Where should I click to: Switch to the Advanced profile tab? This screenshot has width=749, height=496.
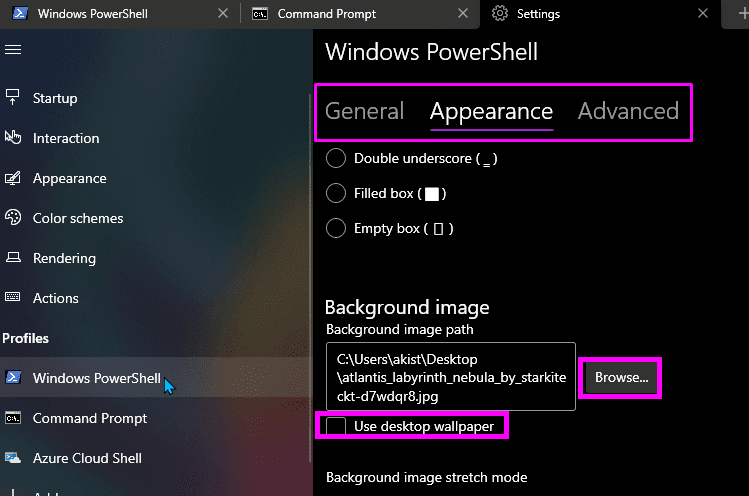[x=628, y=111]
